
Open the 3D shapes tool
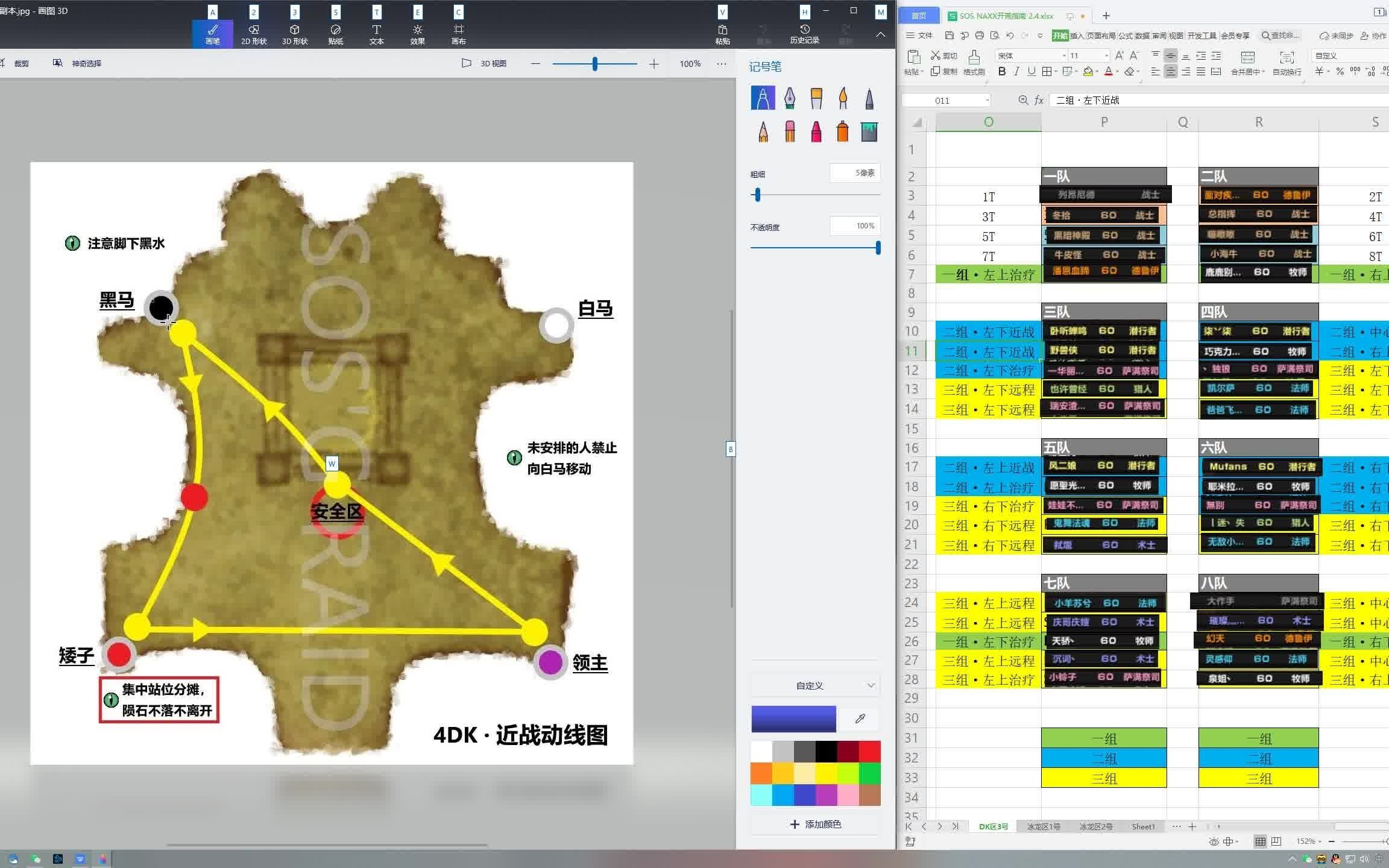point(295,34)
